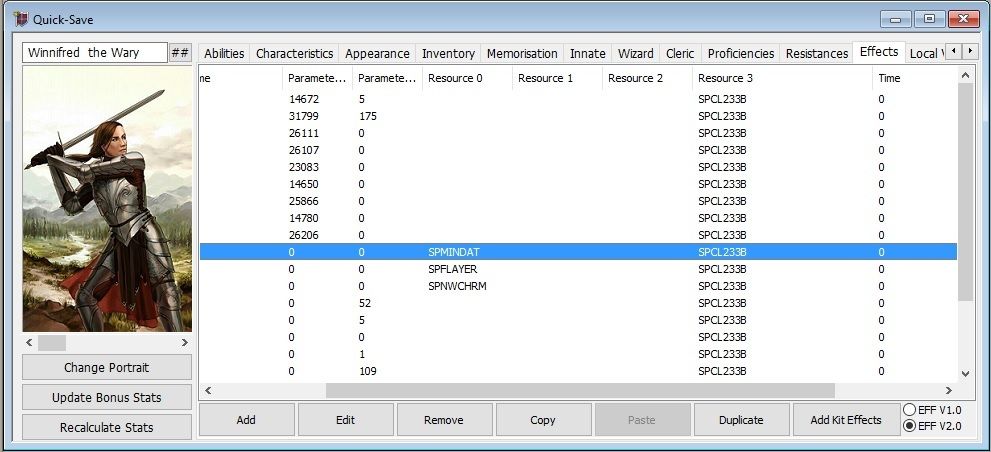Image resolution: width=991 pixels, height=452 pixels.
Task: Click portrait scrollbar left arrow
Action: 31,343
